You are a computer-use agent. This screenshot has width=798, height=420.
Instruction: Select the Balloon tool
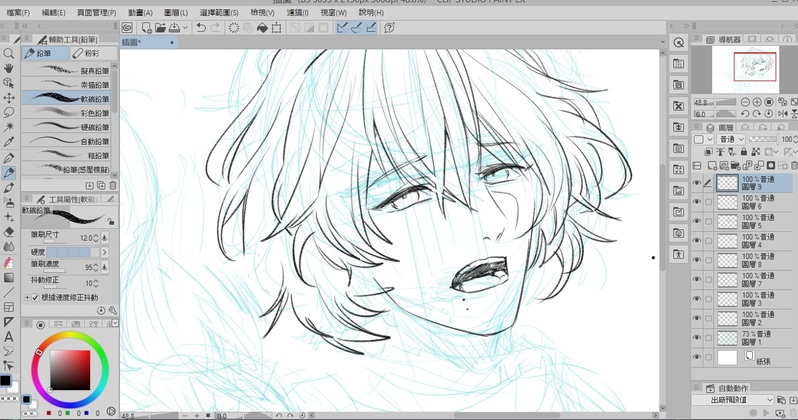pos(8,351)
